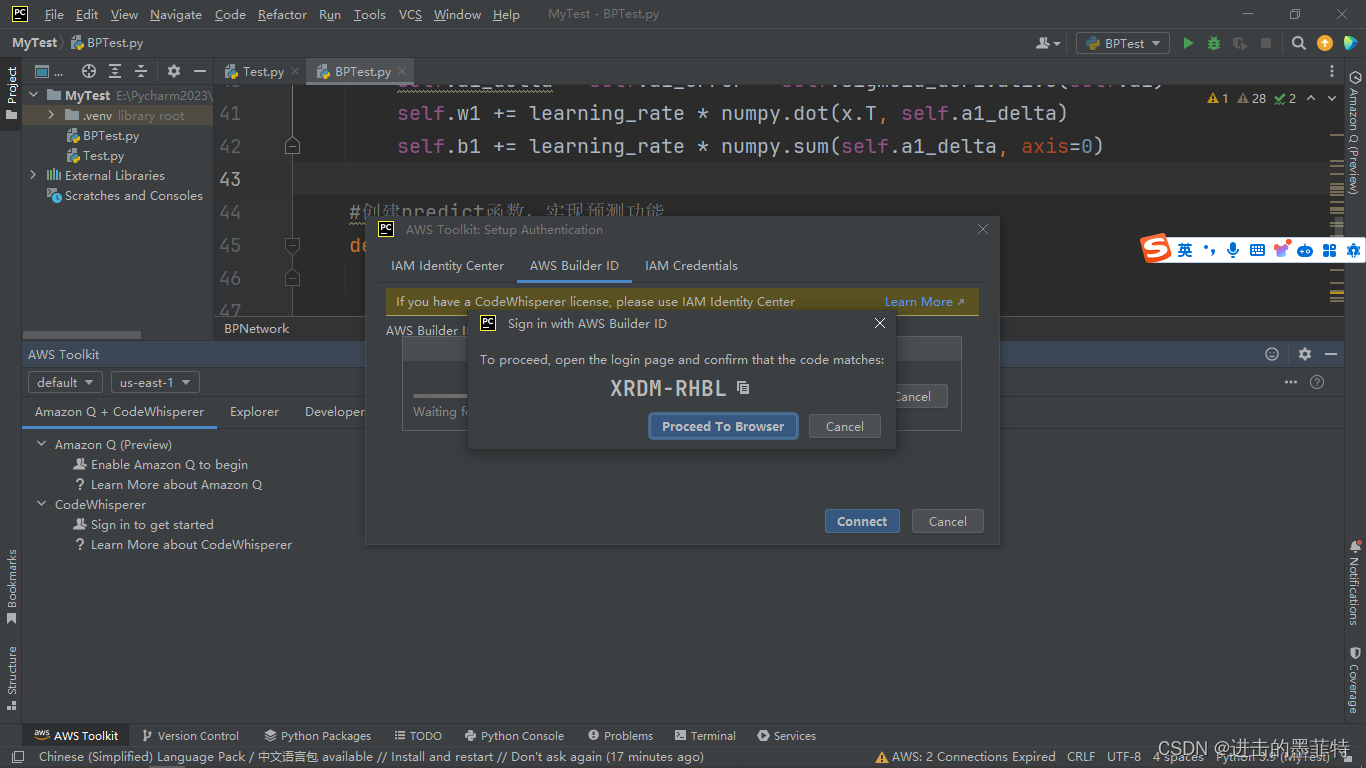This screenshot has height=768, width=1366.
Task: Click the orange IDE update arrow icon
Action: click(x=1325, y=43)
